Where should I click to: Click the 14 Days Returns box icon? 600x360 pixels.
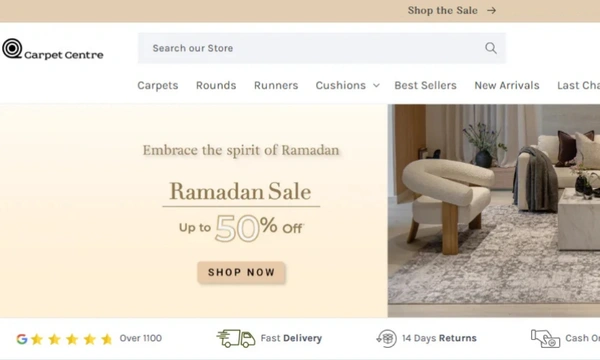pos(386,338)
